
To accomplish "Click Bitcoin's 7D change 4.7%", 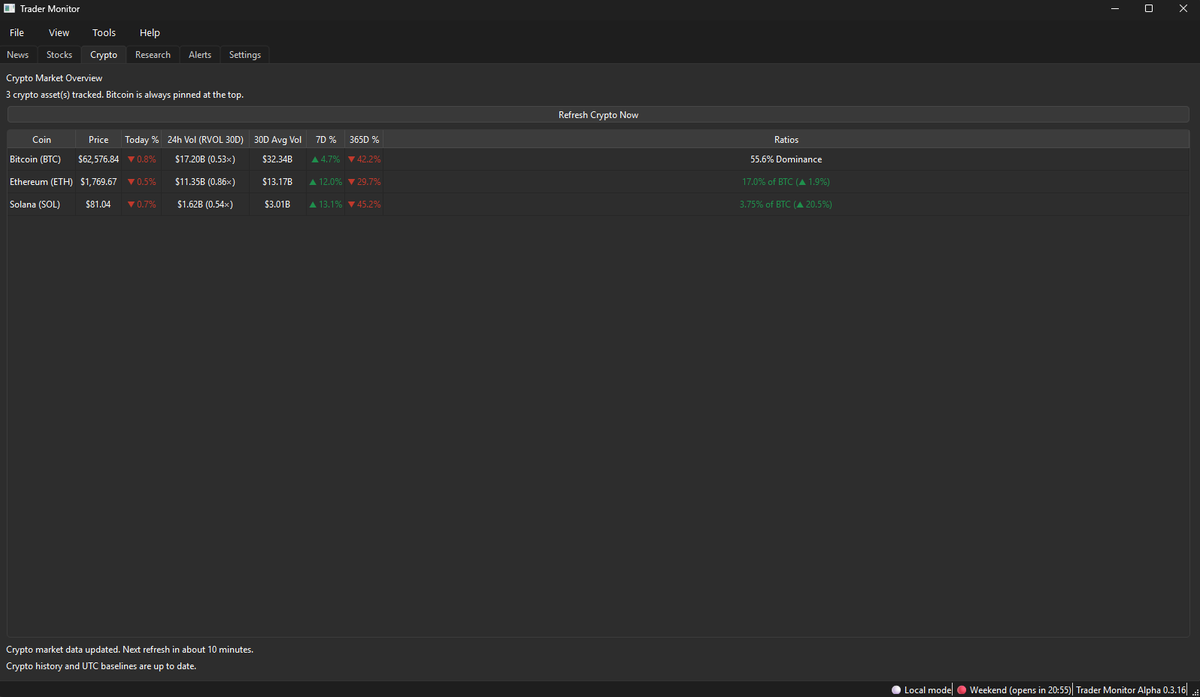I will coord(326,159).
